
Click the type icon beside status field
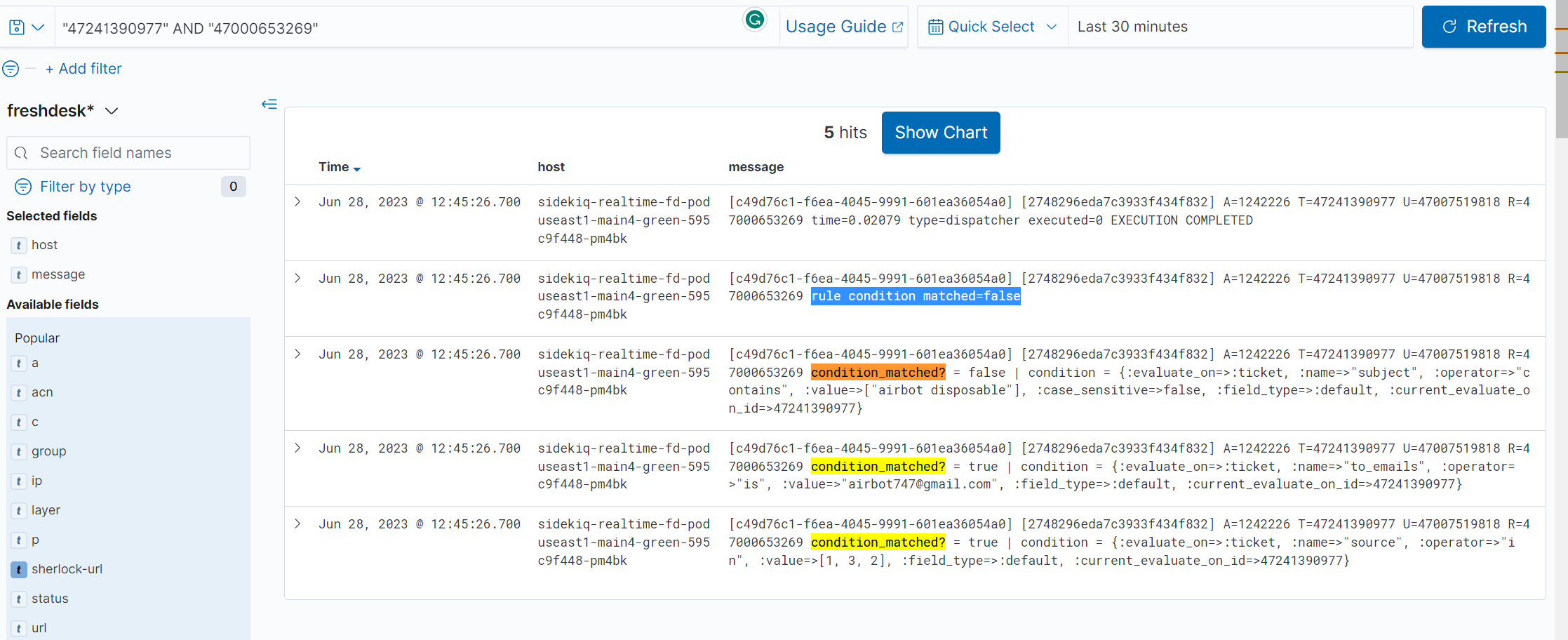[x=19, y=599]
